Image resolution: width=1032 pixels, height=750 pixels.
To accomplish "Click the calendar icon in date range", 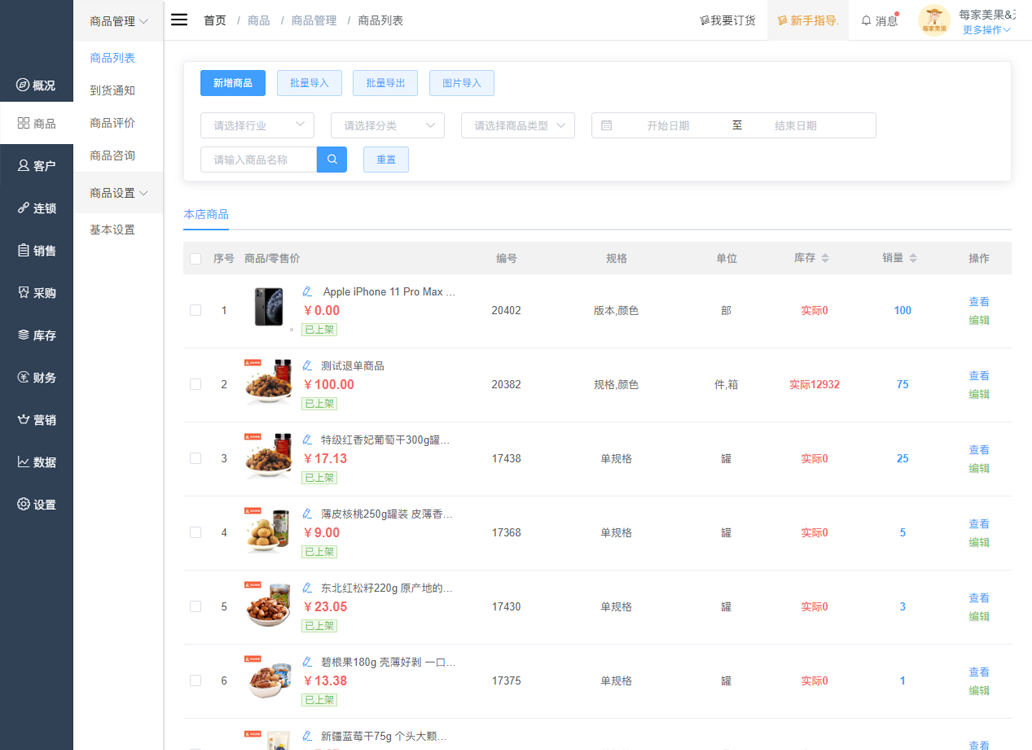I will (606, 125).
